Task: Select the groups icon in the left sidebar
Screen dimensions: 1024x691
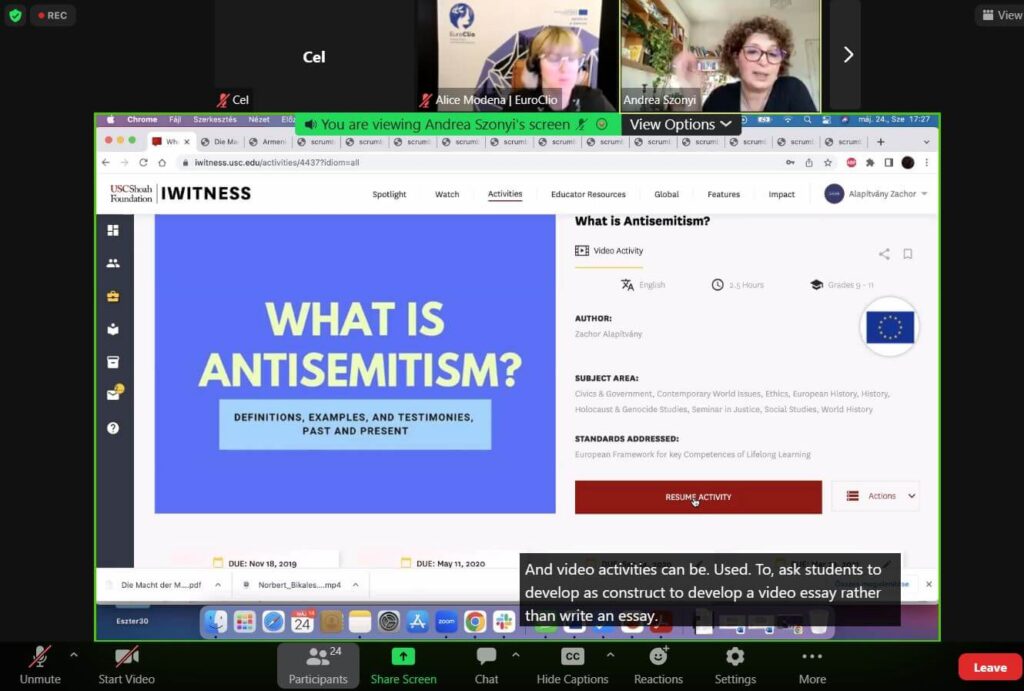Action: coord(113,263)
